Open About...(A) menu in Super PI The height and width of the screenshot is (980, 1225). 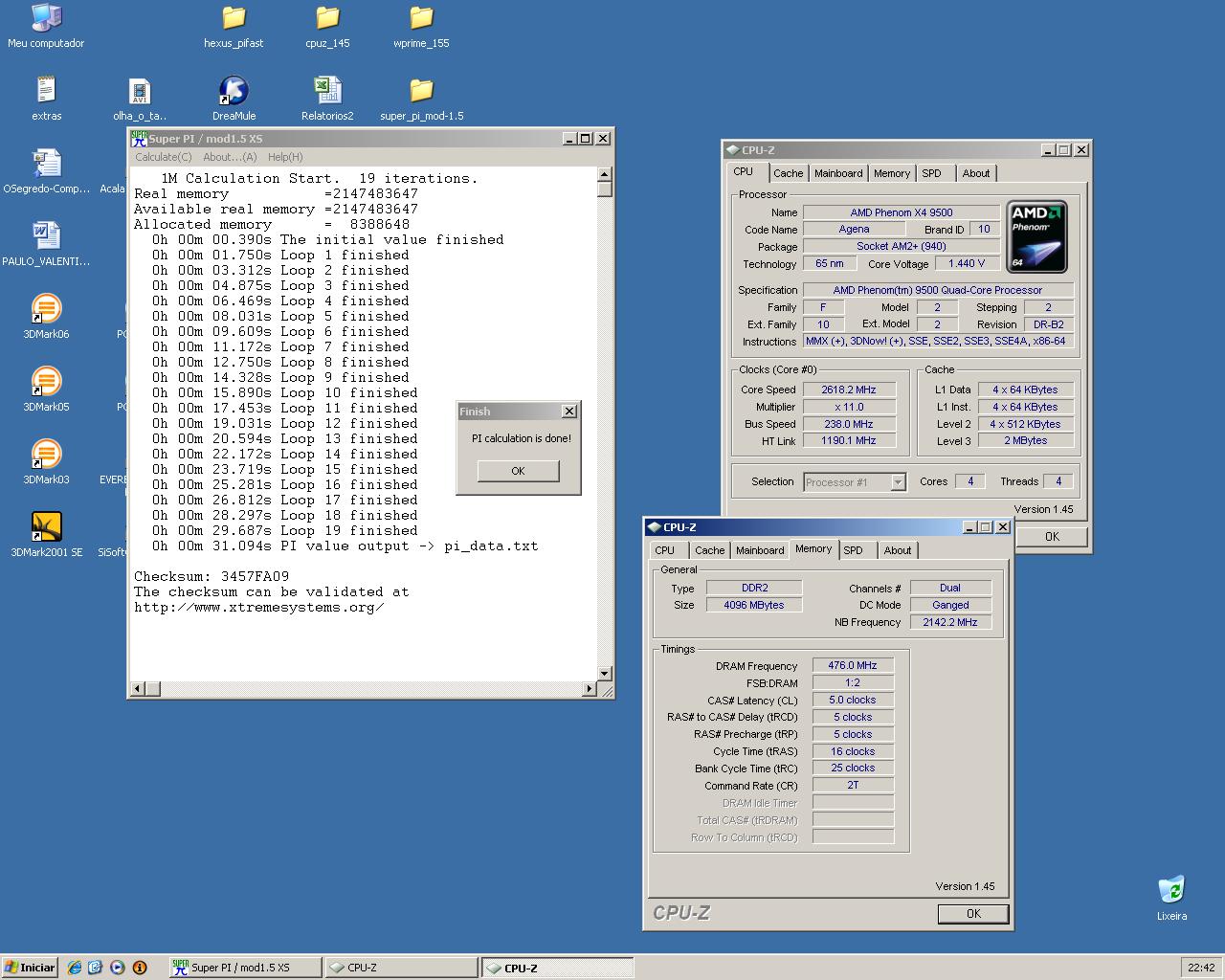click(x=230, y=157)
